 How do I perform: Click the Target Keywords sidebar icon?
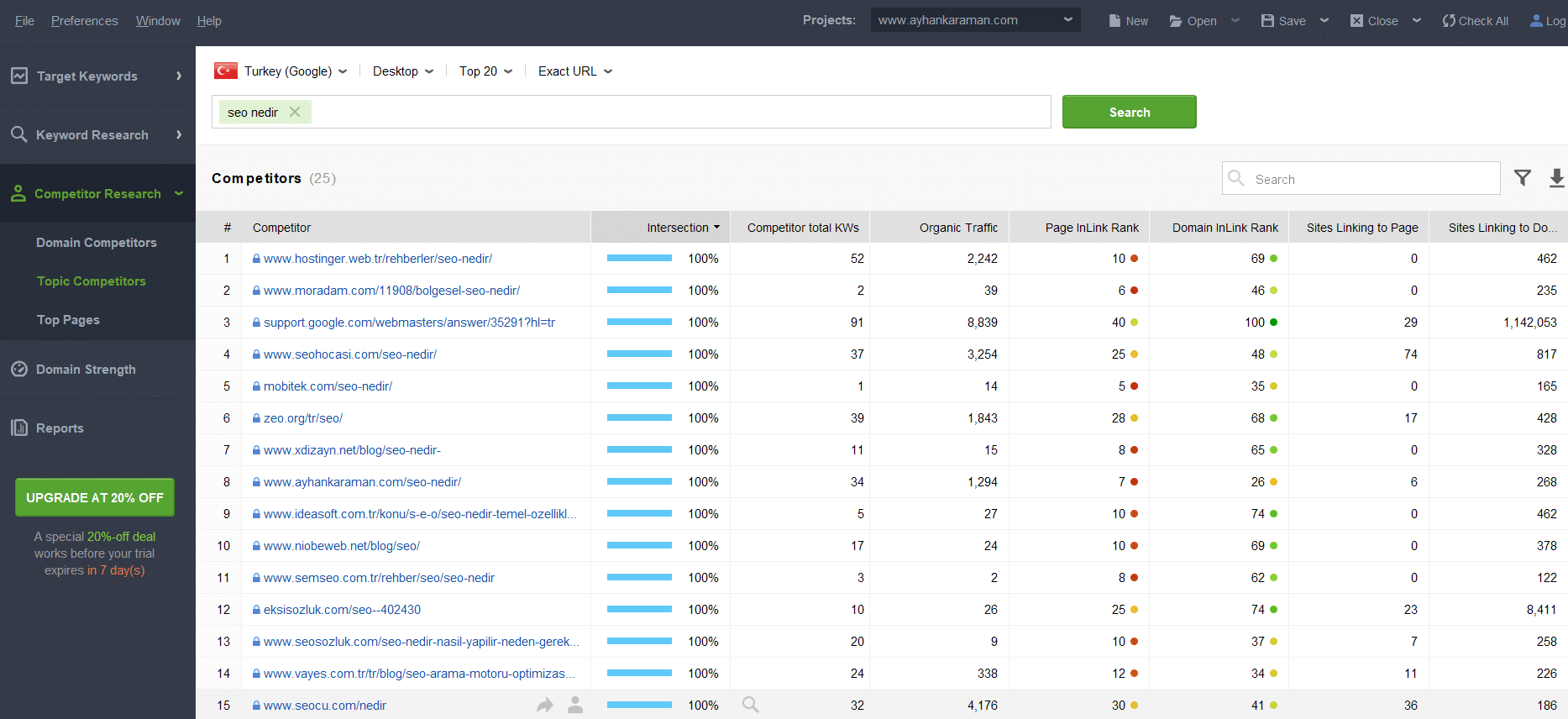pyautogui.click(x=19, y=76)
